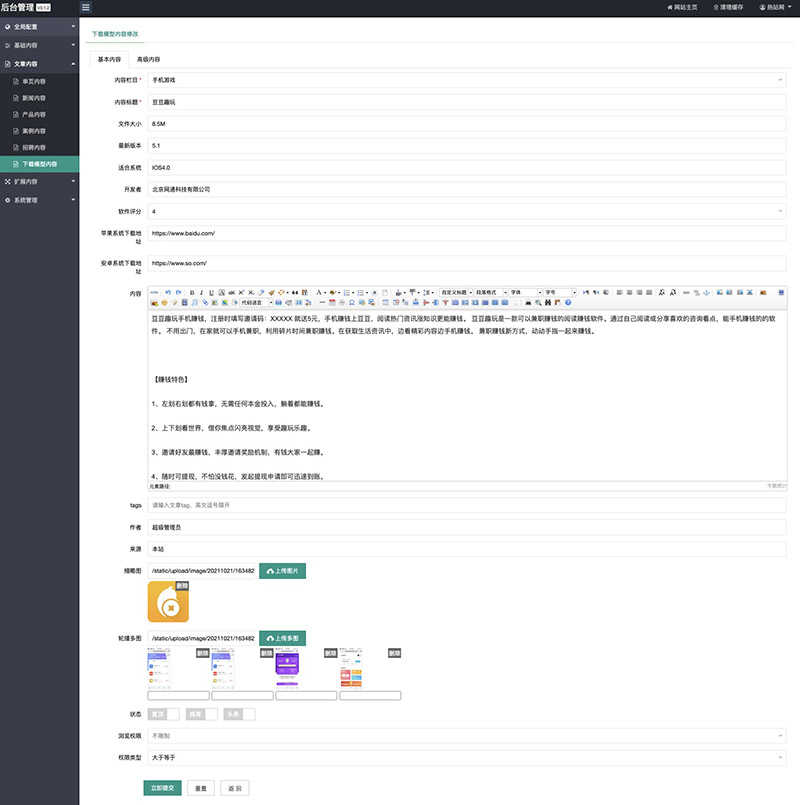
Task: Click the editor fullscreen icon
Action: [781, 292]
